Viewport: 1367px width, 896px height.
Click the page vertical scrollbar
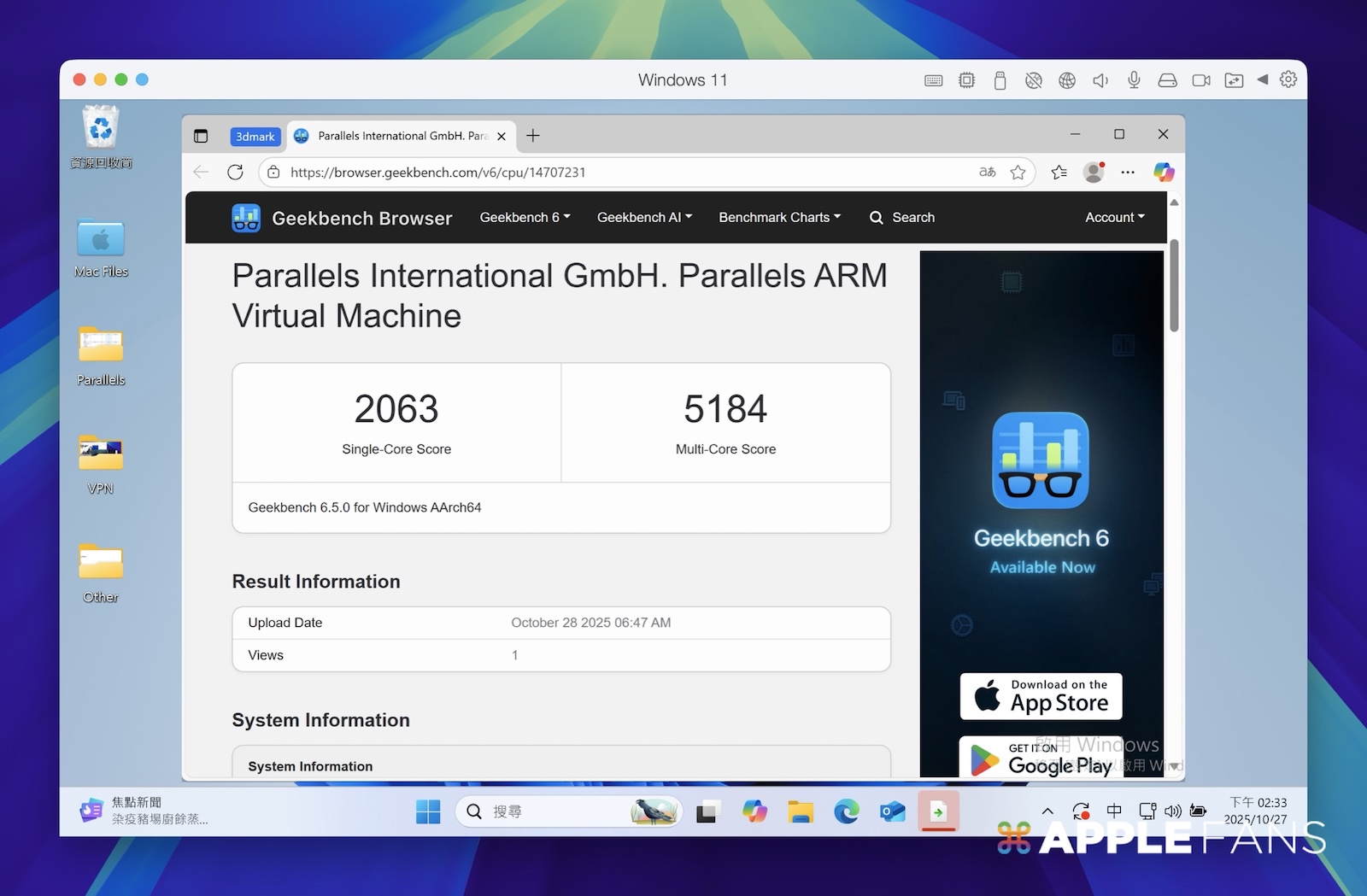[x=1174, y=286]
